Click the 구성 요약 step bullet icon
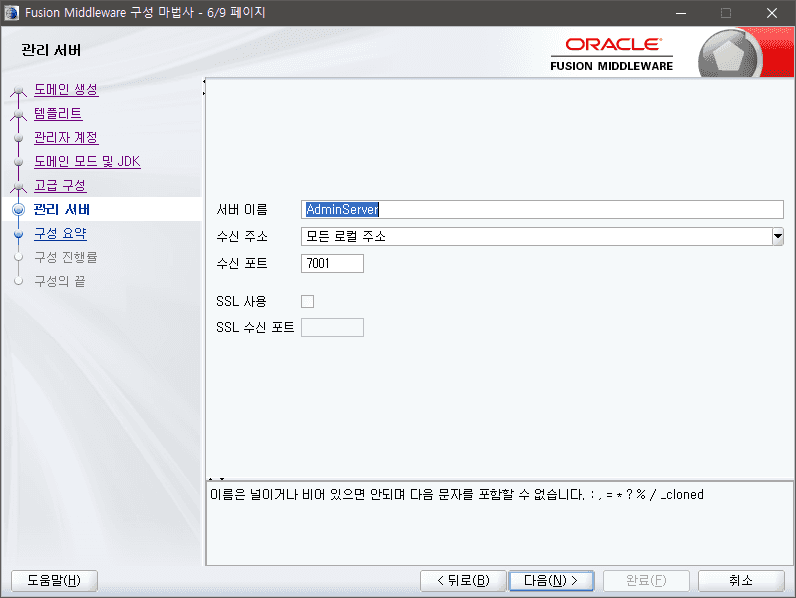This screenshot has height=598, width=796. (x=19, y=234)
